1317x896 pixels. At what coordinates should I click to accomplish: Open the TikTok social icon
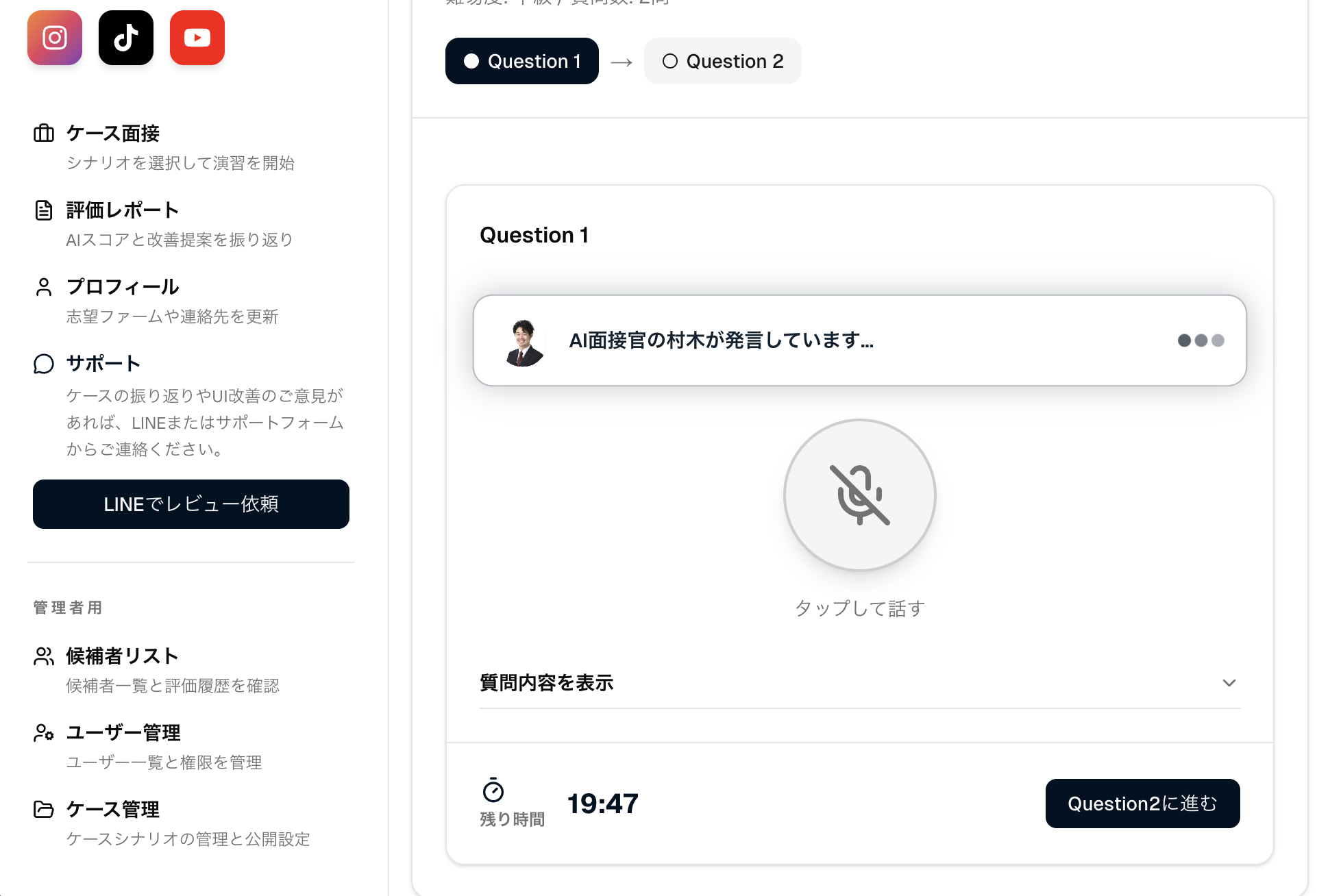point(126,38)
